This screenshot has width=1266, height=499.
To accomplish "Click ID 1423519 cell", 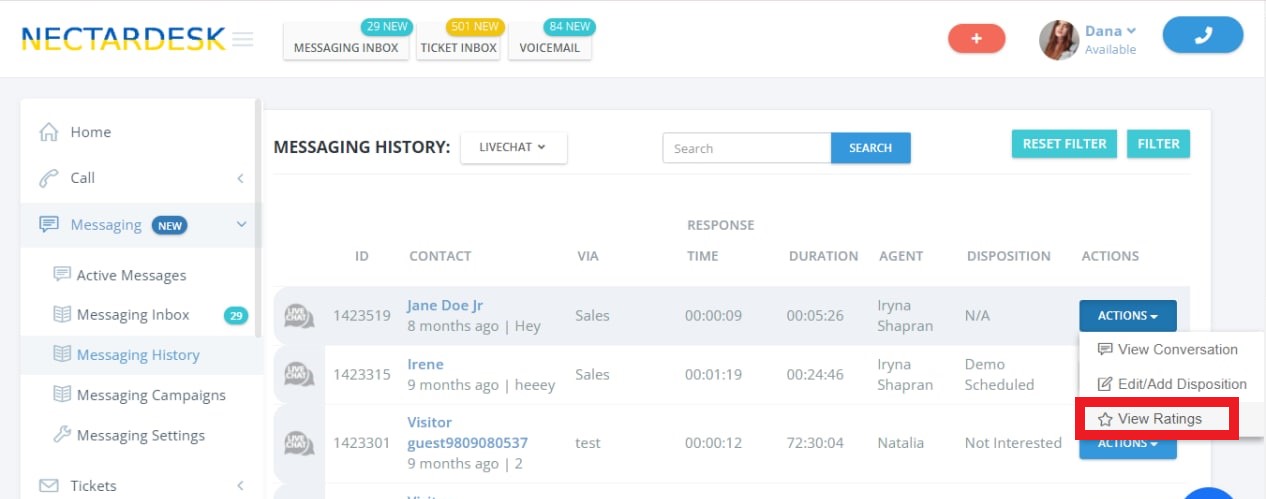I will (x=362, y=316).
